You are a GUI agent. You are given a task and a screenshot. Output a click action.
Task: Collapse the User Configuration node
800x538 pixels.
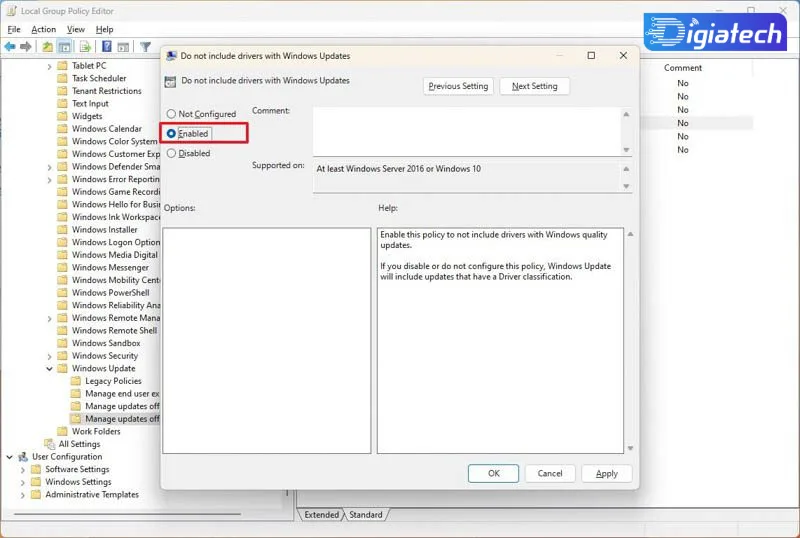(x=10, y=457)
